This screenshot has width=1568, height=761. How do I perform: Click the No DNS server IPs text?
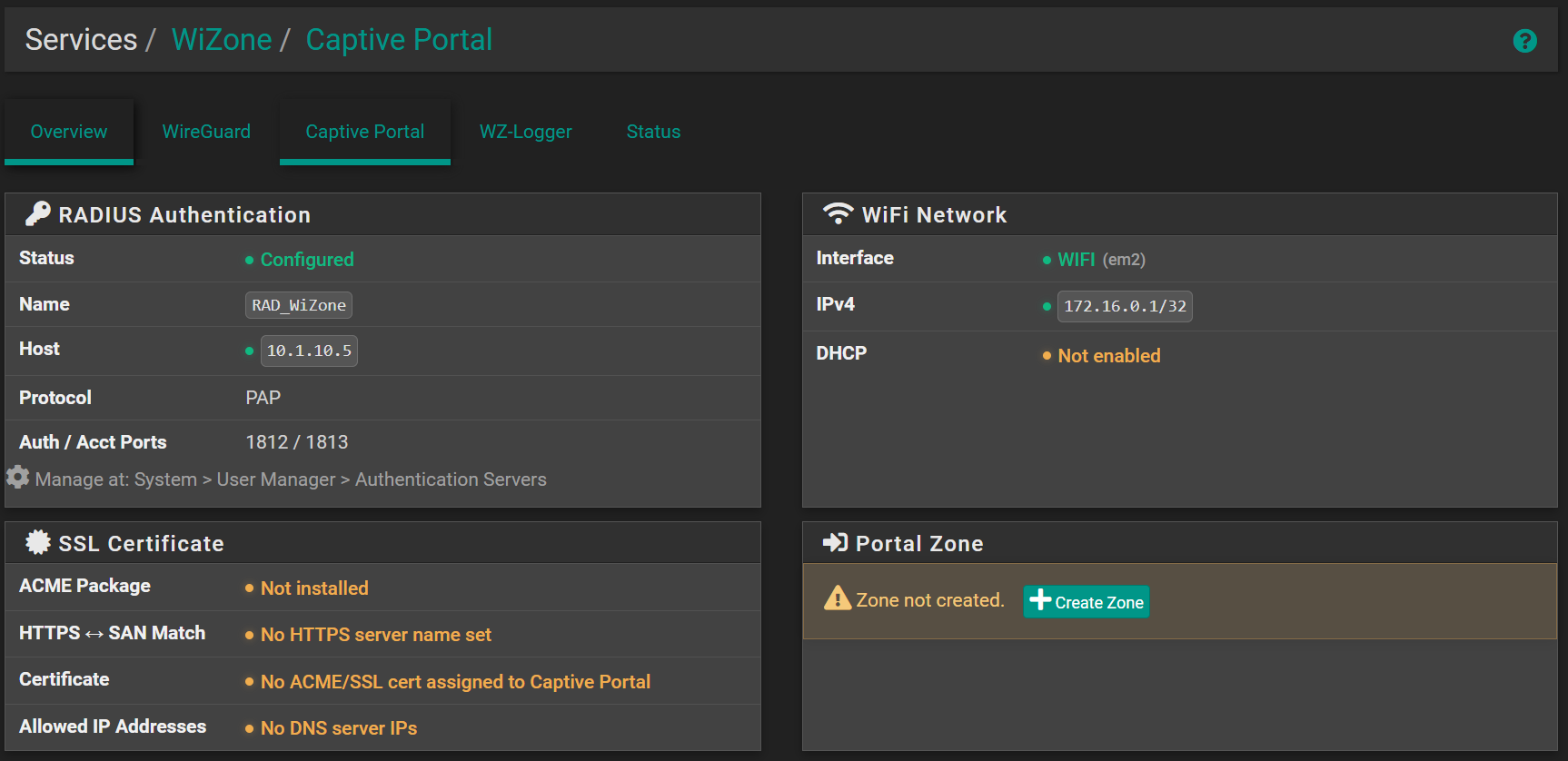pos(339,728)
